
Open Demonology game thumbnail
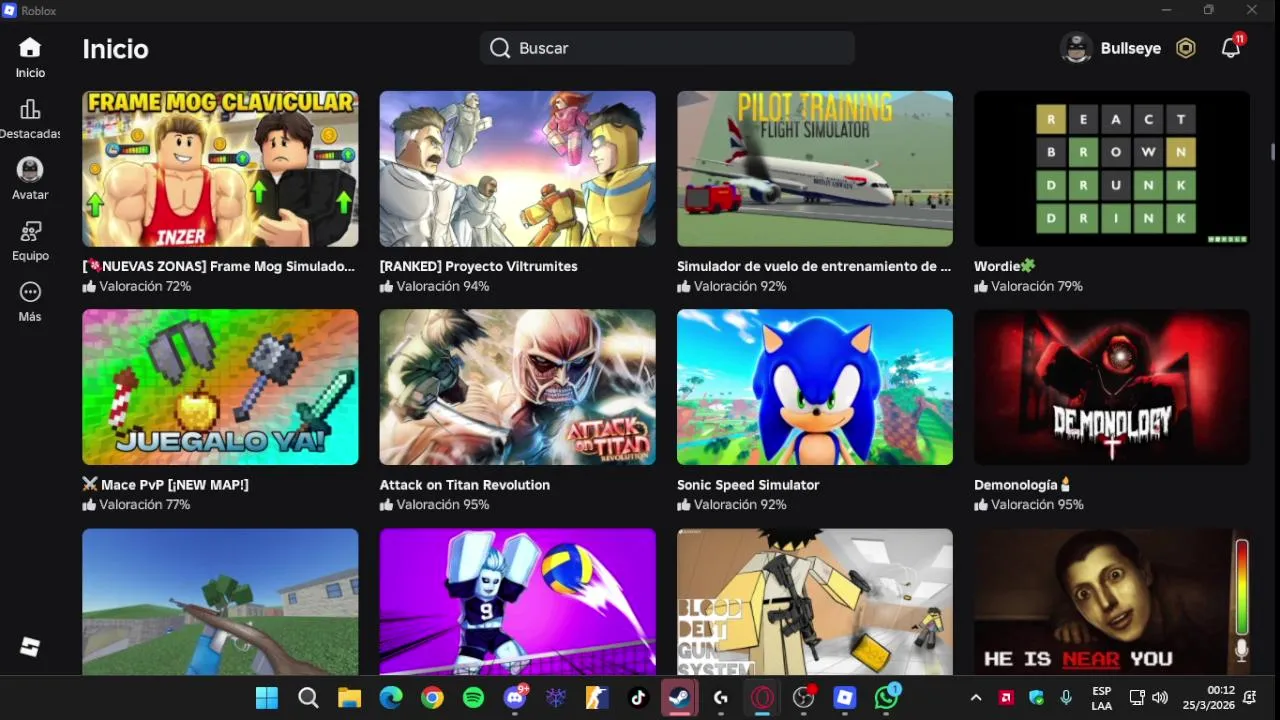pos(1112,387)
